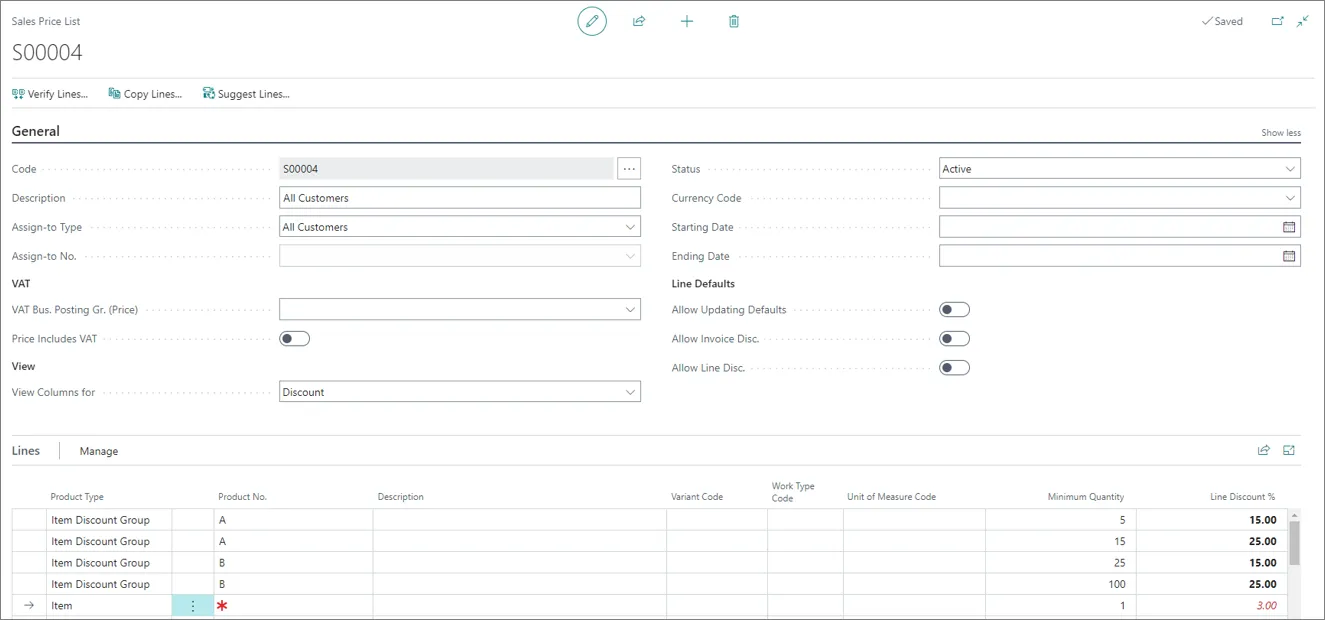Click the Code field ellipsis button
1325x620 pixels.
629,169
